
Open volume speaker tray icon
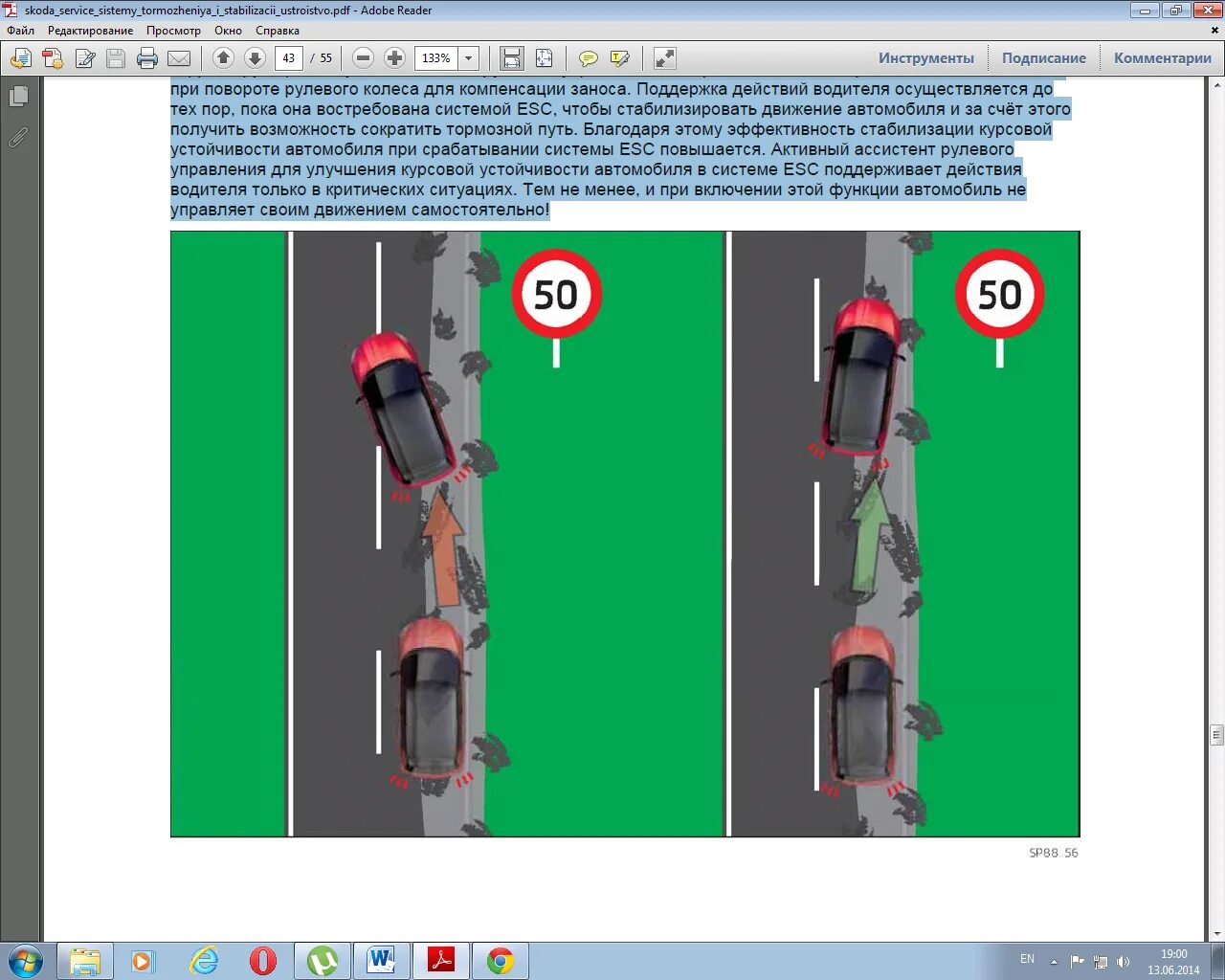[1124, 961]
